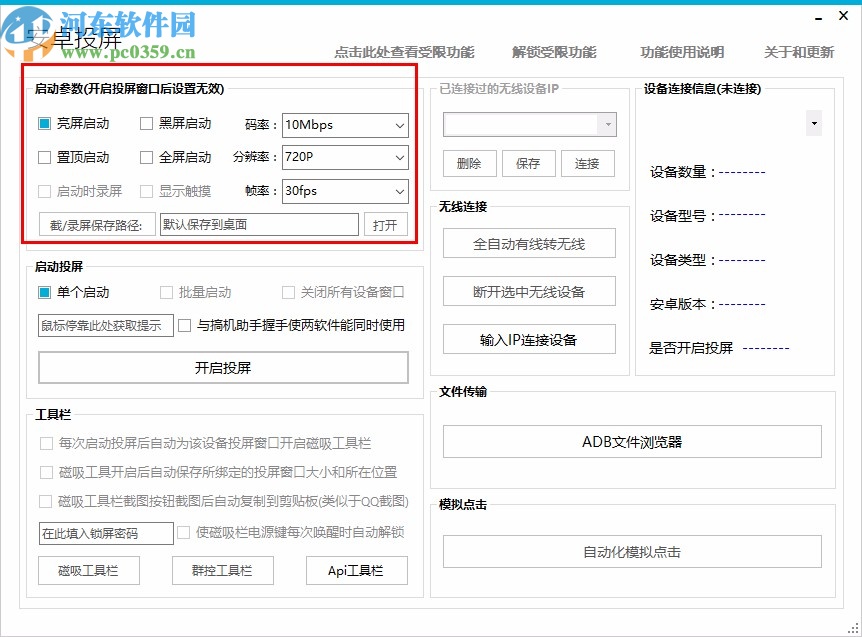Check the 置顶启动 checkbox
Viewport: 862px width, 637px height.
pos(43,157)
